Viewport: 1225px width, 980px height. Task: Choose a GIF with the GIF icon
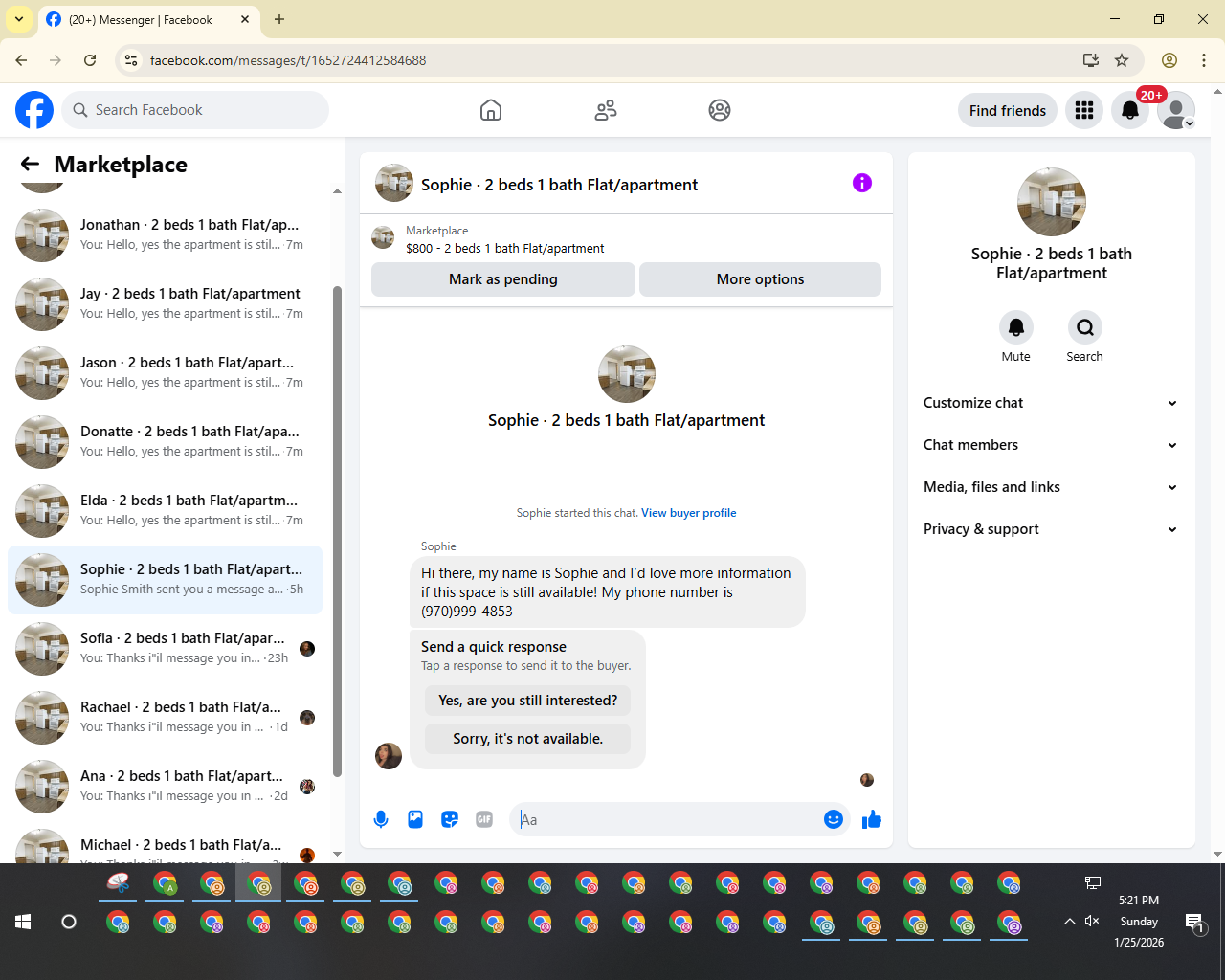tap(484, 819)
